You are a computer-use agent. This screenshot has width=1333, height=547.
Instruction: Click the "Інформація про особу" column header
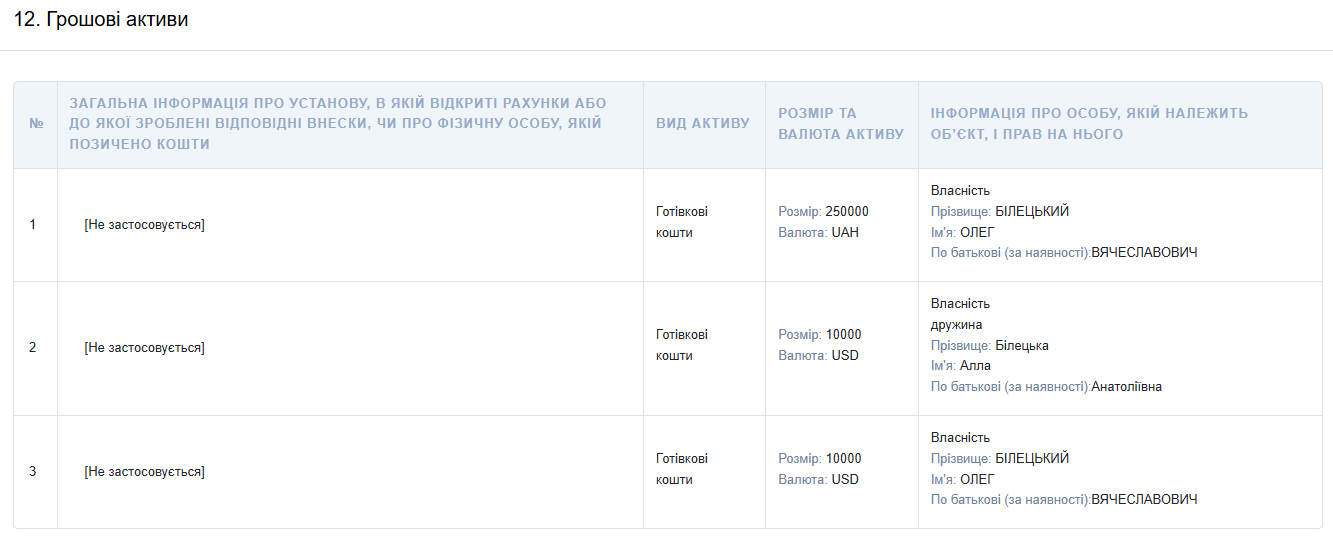pyautogui.click(x=1088, y=124)
